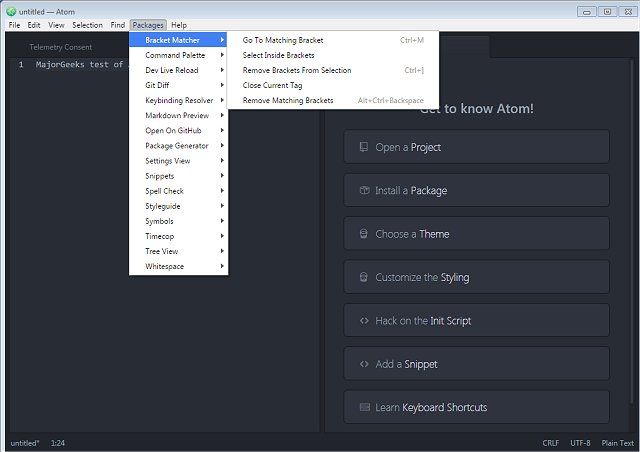Expand the Git Diff submenu arrow
Image resolution: width=640 pixels, height=452 pixels.
tap(222, 85)
